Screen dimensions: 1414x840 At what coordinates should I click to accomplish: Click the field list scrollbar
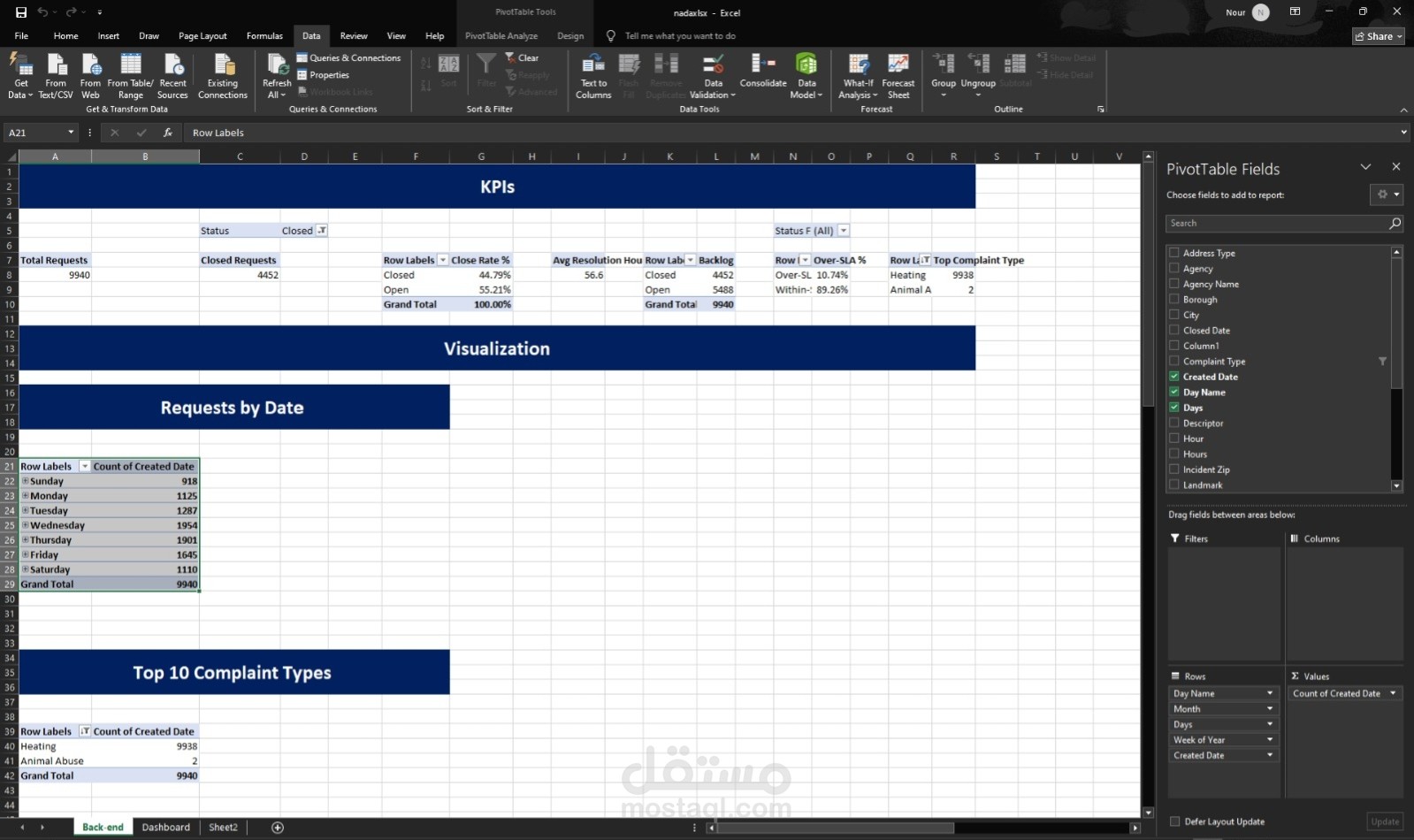click(x=1396, y=323)
